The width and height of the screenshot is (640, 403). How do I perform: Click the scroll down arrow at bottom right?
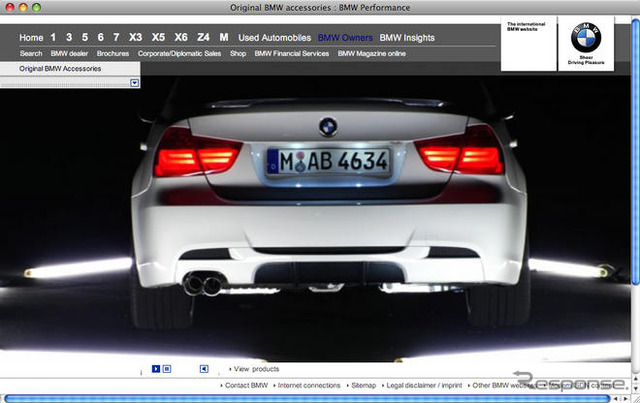click(636, 388)
